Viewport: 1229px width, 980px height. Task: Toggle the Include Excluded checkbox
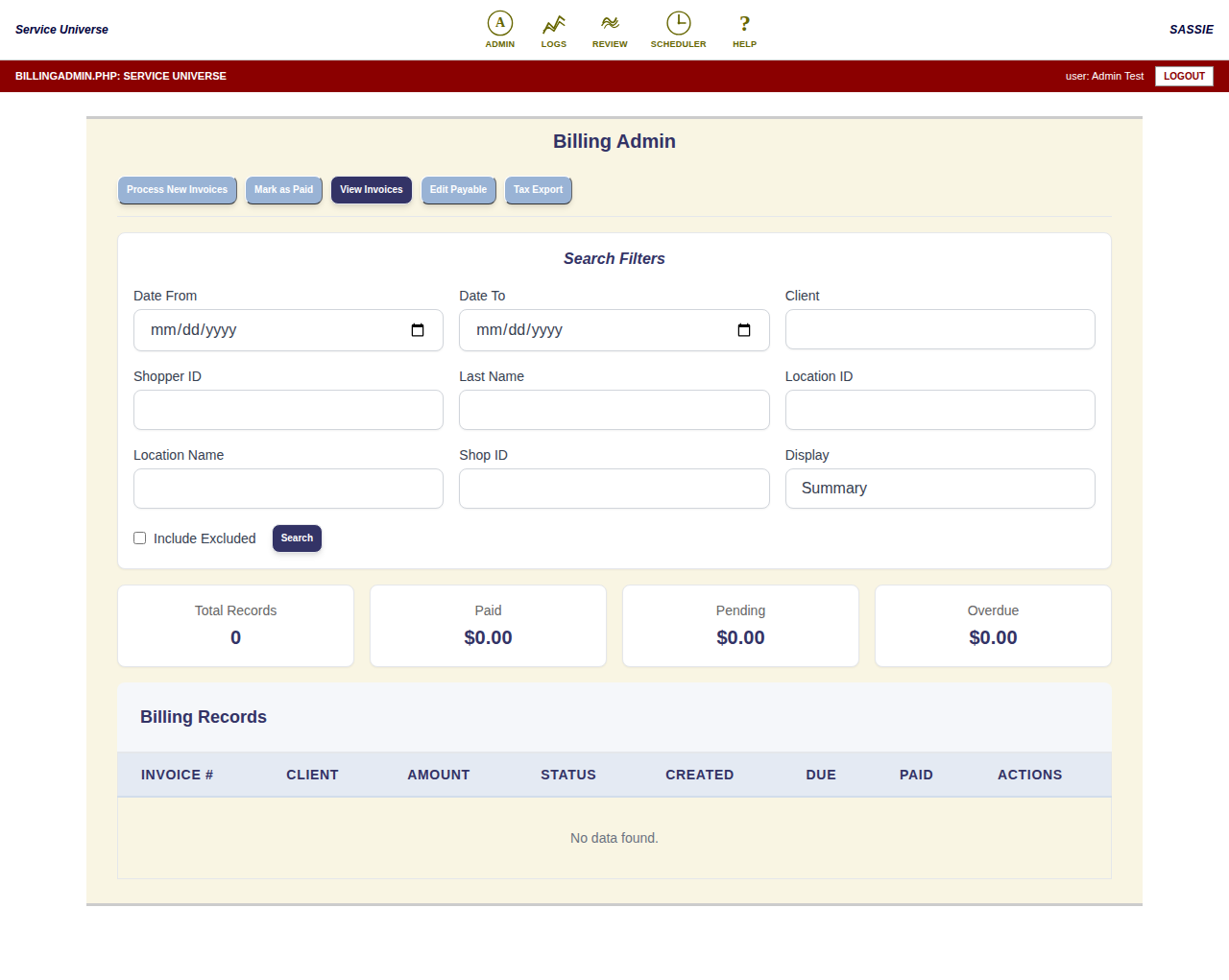click(x=140, y=538)
